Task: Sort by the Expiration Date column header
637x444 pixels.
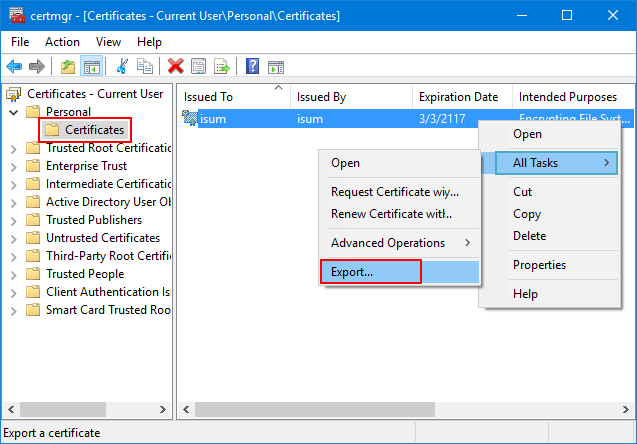Action: (x=458, y=97)
